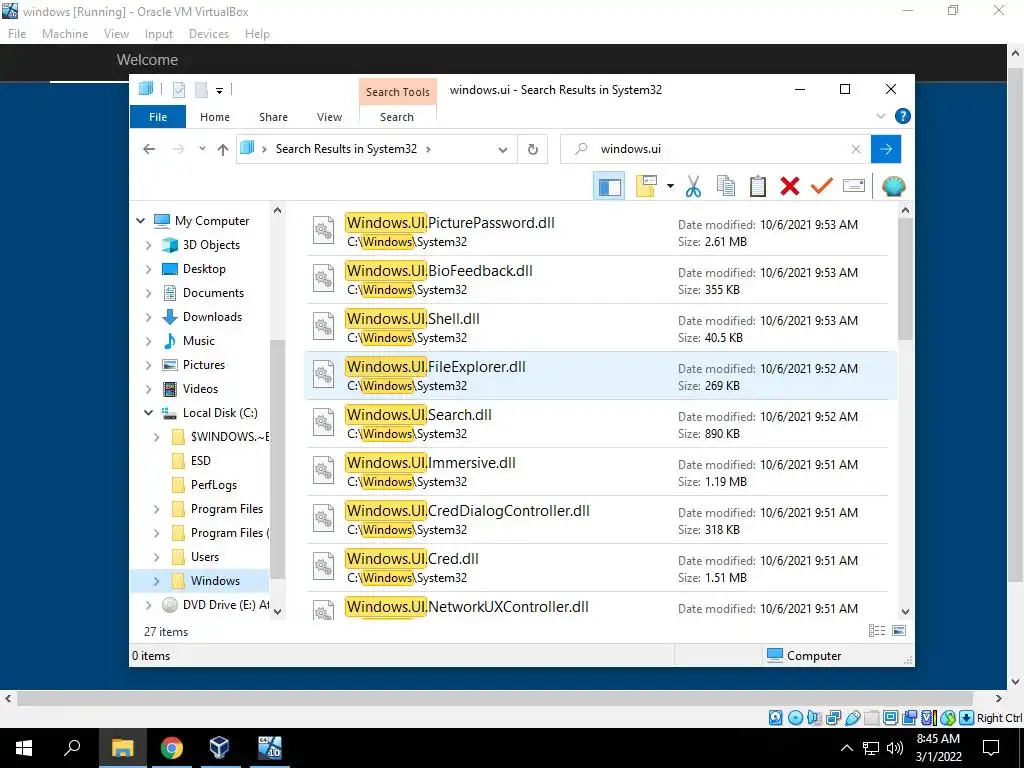This screenshot has height=768, width=1024.
Task: Select DVD Drive (E:) in the tree
Action: pyautogui.click(x=226, y=605)
